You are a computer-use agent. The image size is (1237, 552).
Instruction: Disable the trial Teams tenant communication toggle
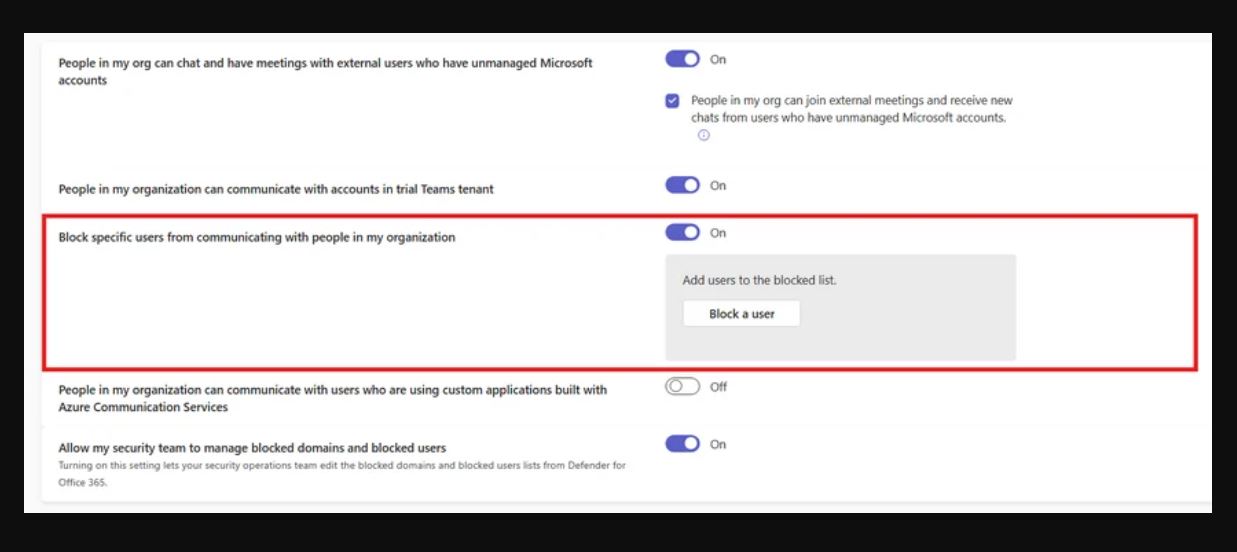[683, 185]
